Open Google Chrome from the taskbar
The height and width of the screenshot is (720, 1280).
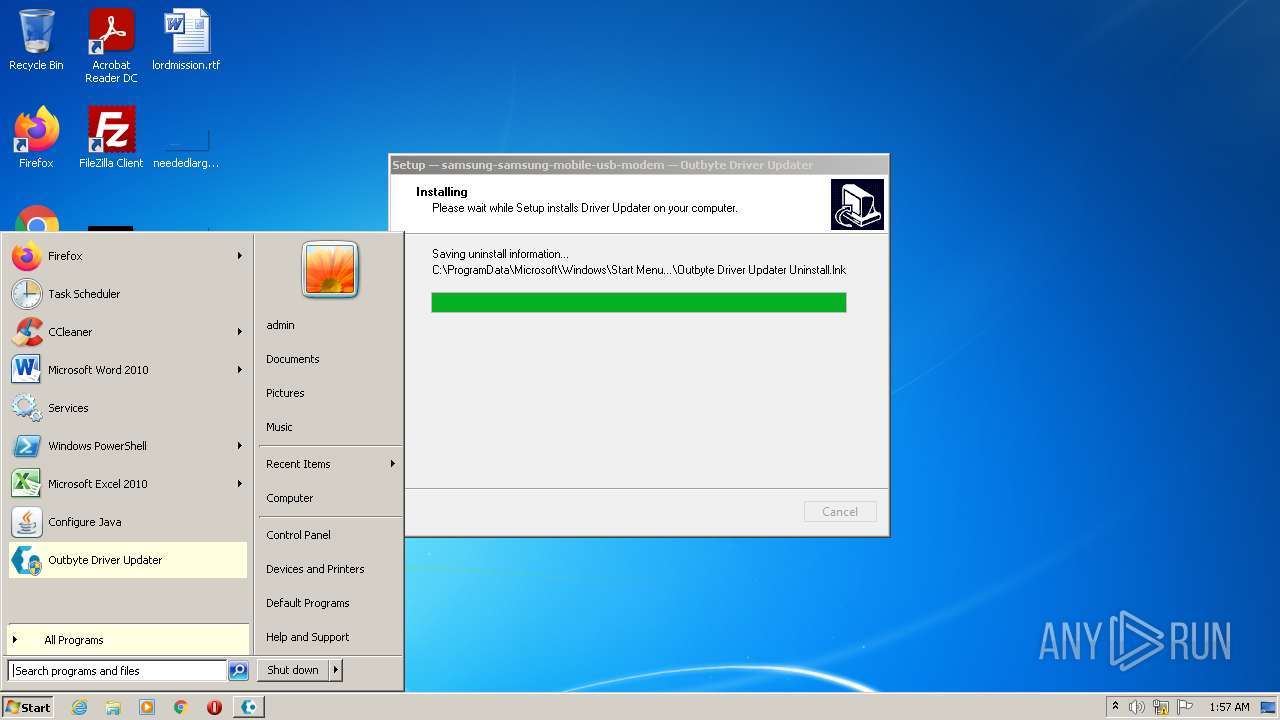coord(181,707)
